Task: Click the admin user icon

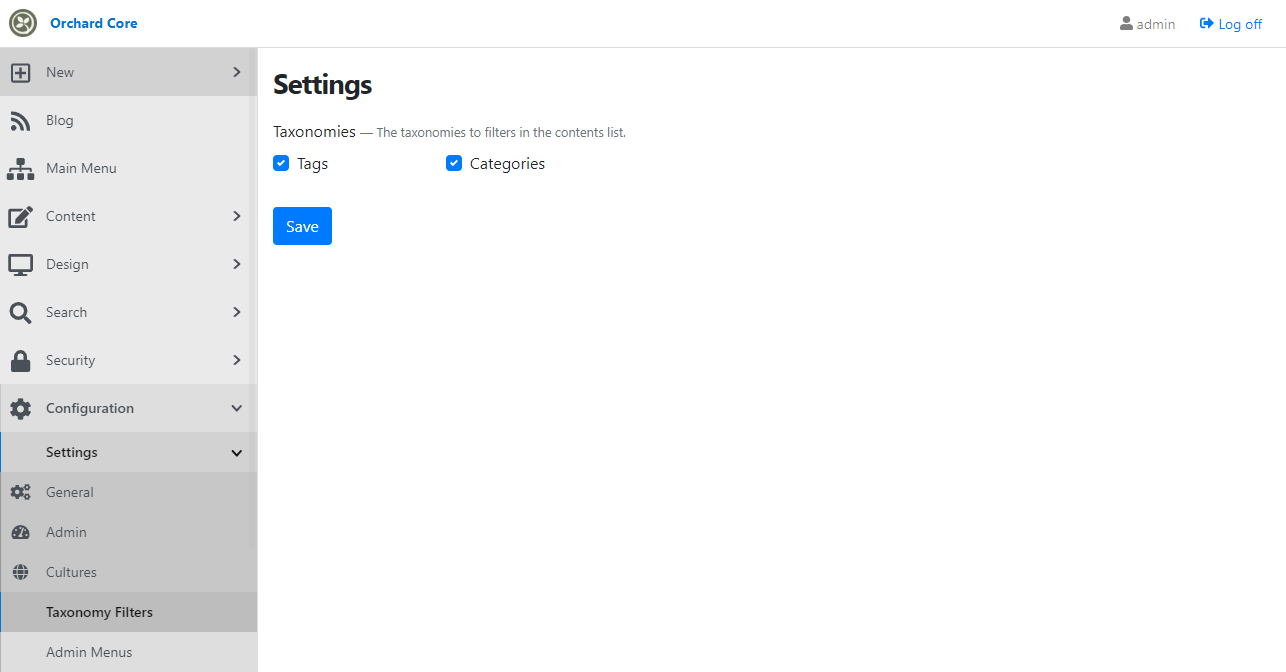Action: coord(1126,23)
